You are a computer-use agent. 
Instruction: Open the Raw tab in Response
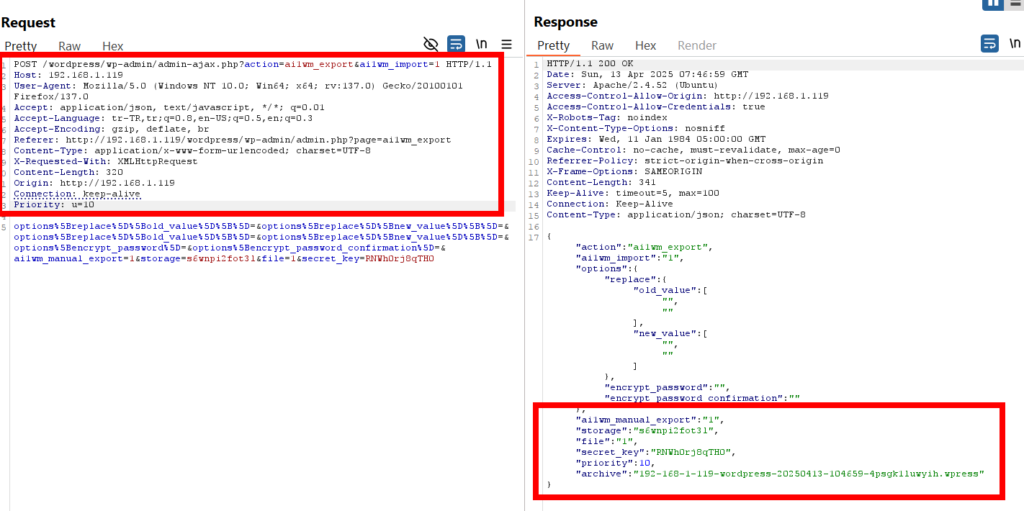pyautogui.click(x=602, y=46)
